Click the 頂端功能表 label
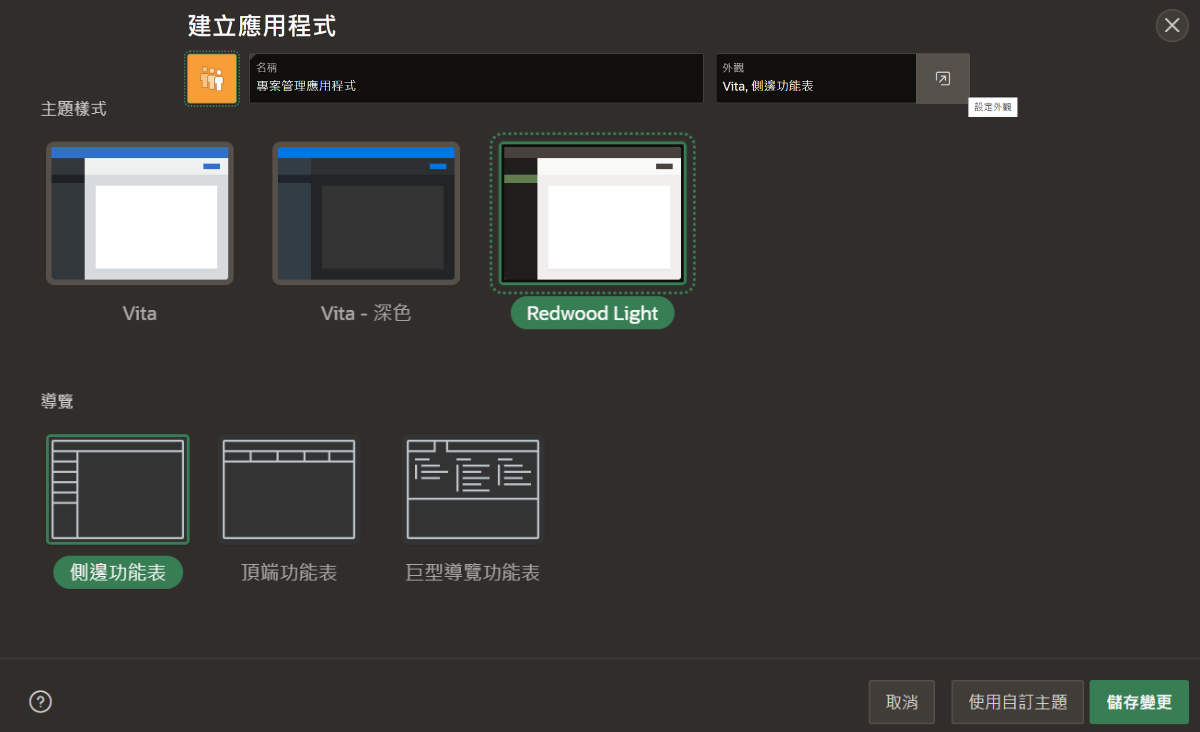This screenshot has height=732, width=1200. coord(289,573)
